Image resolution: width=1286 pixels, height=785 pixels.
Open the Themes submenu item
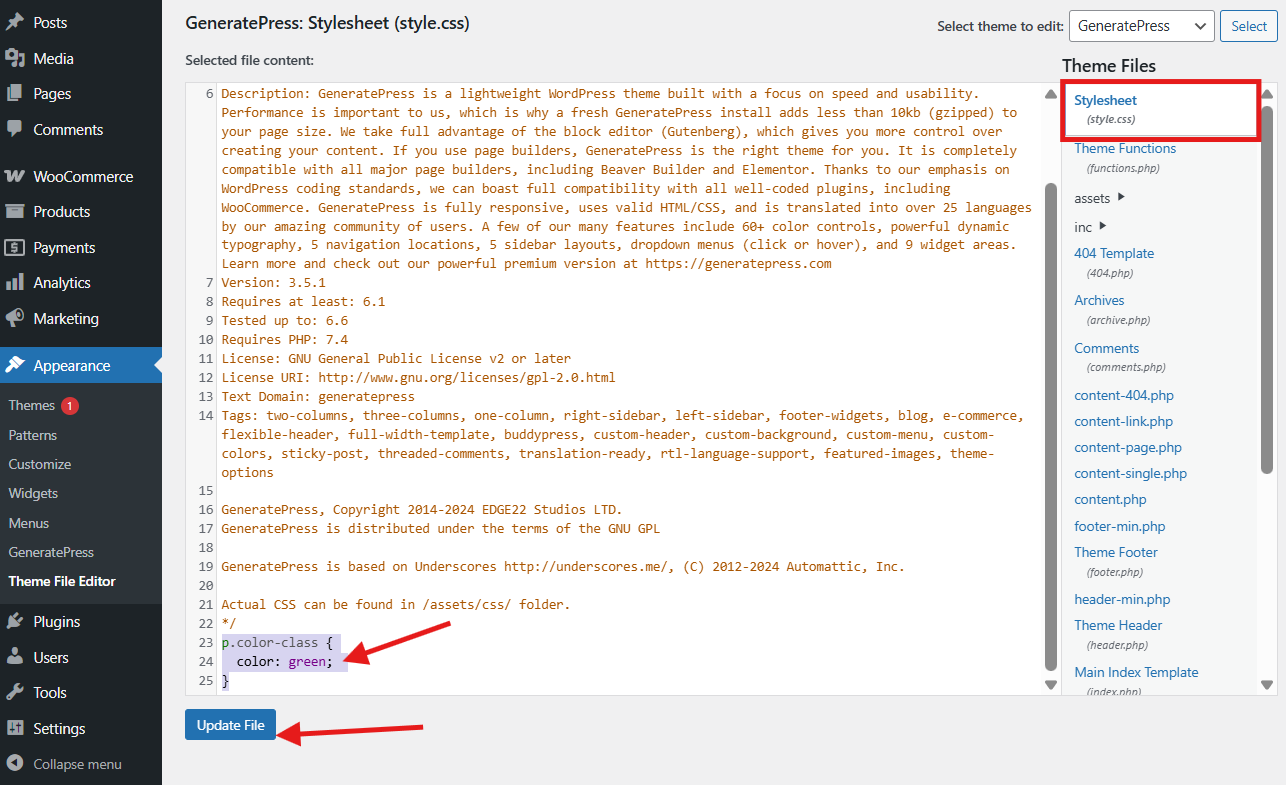(31, 405)
